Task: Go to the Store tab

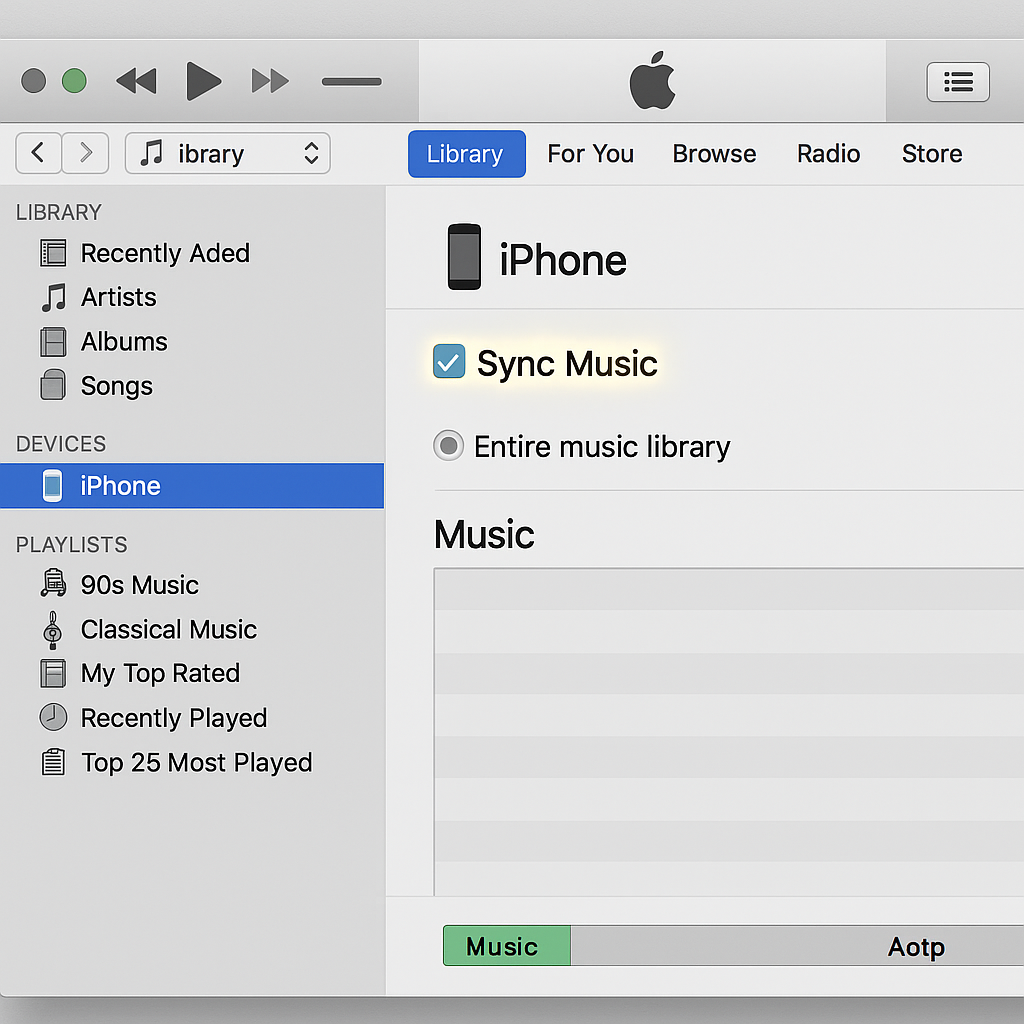Action: pos(932,153)
